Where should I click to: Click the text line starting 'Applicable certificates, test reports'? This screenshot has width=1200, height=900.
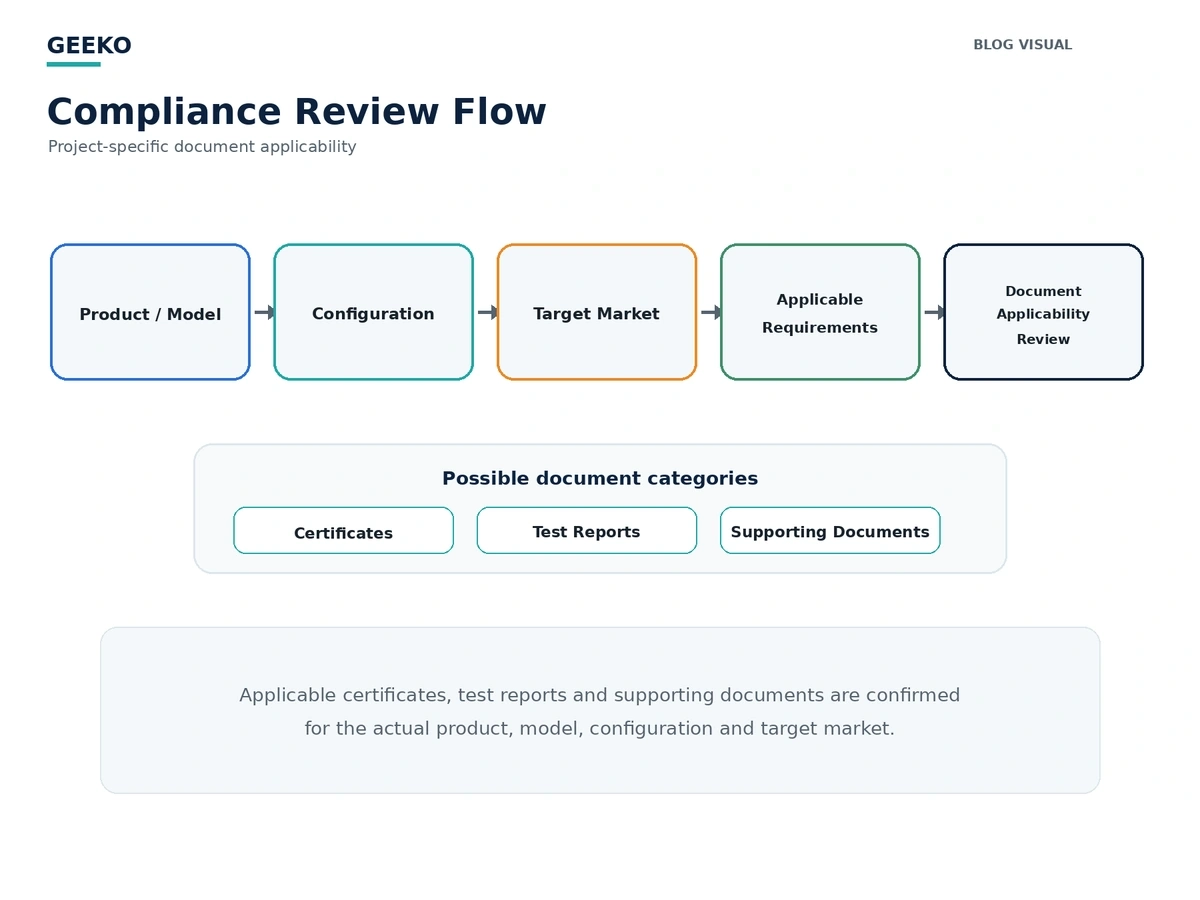600,695
